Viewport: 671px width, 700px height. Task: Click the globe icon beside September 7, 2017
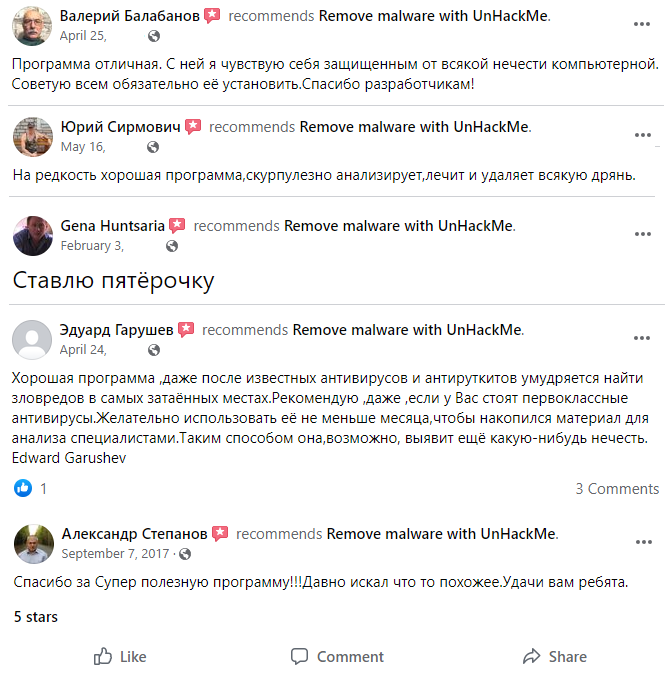185,553
